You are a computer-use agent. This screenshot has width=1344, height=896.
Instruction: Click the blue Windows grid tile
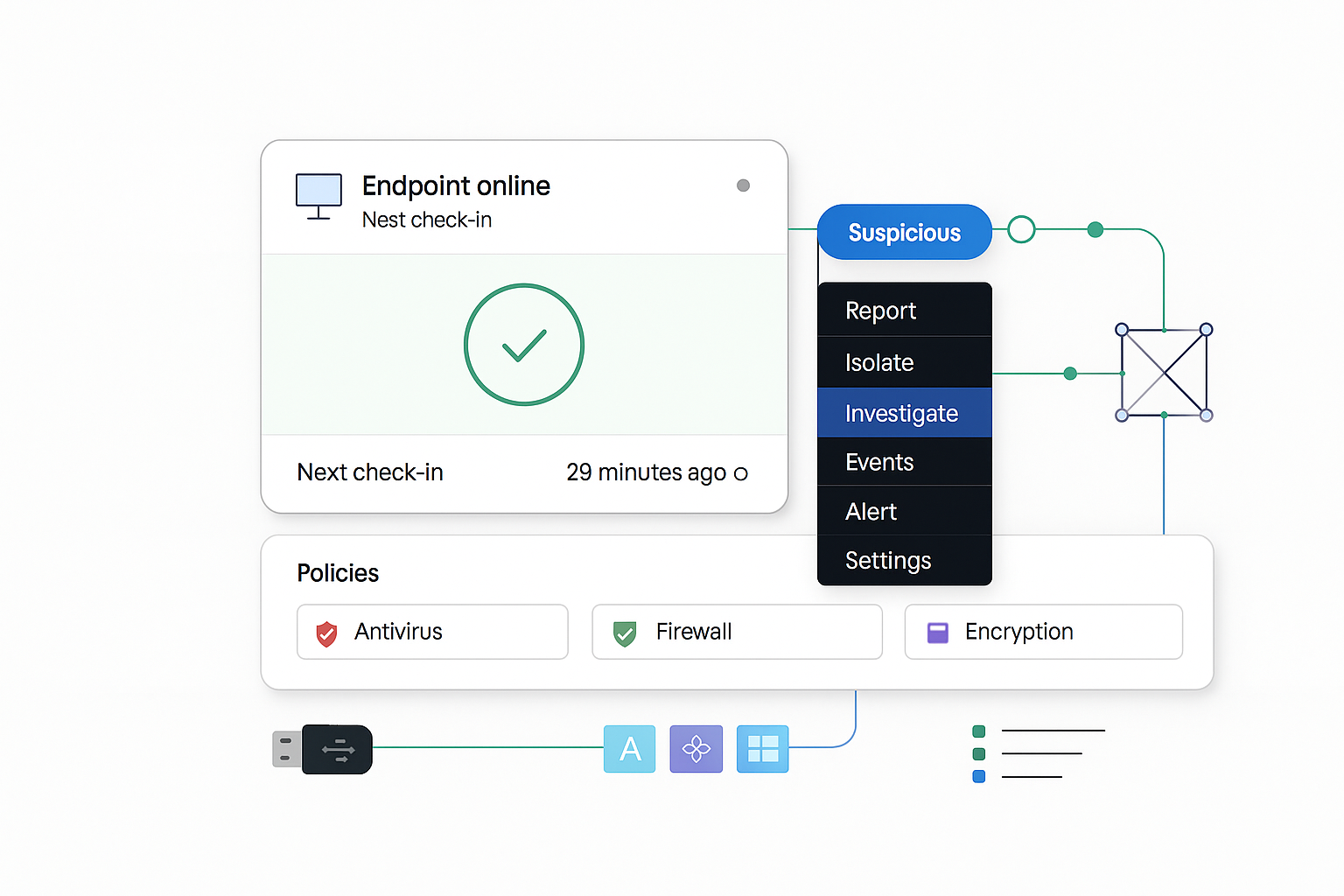pyautogui.click(x=763, y=749)
